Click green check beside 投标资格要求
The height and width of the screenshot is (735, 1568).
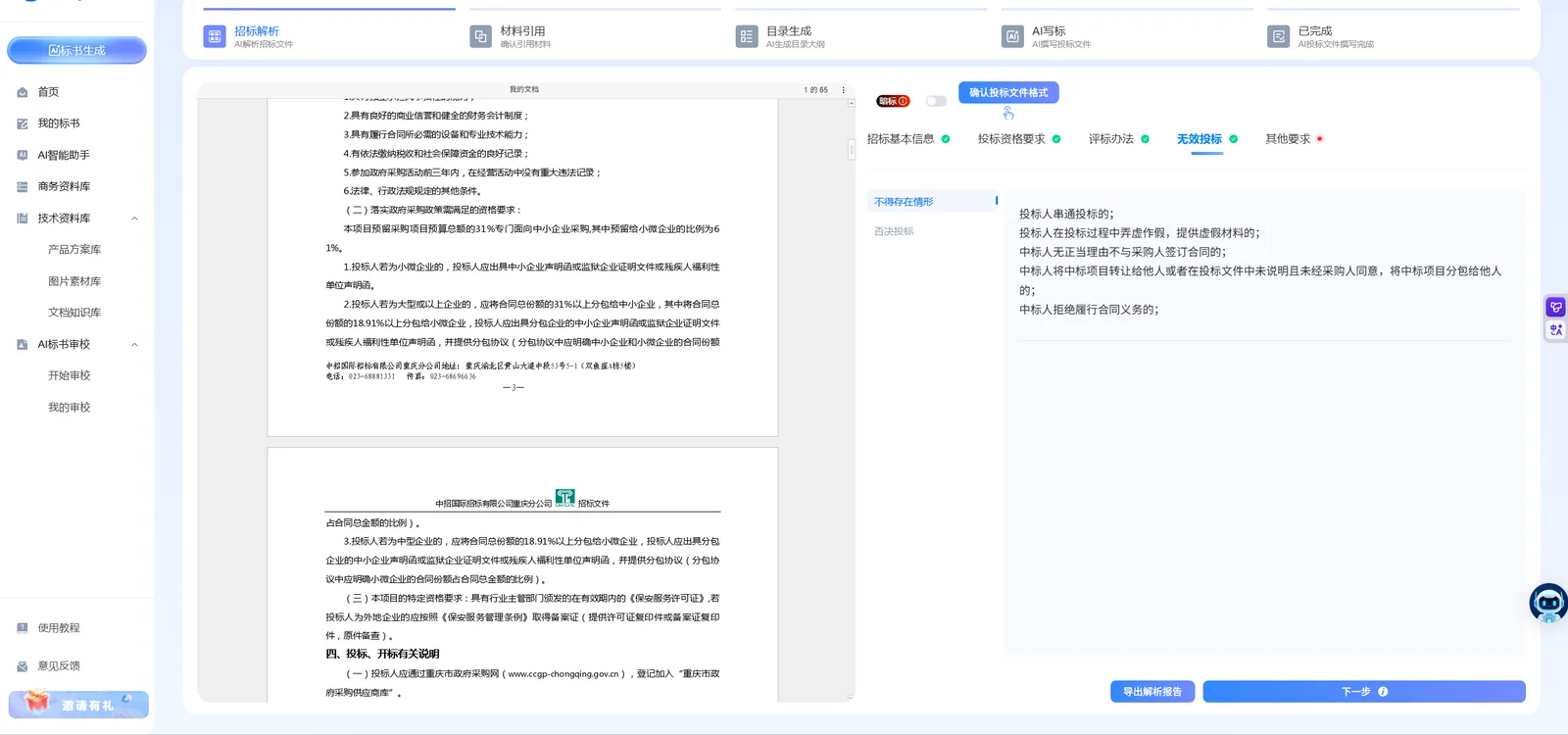coord(1056,139)
